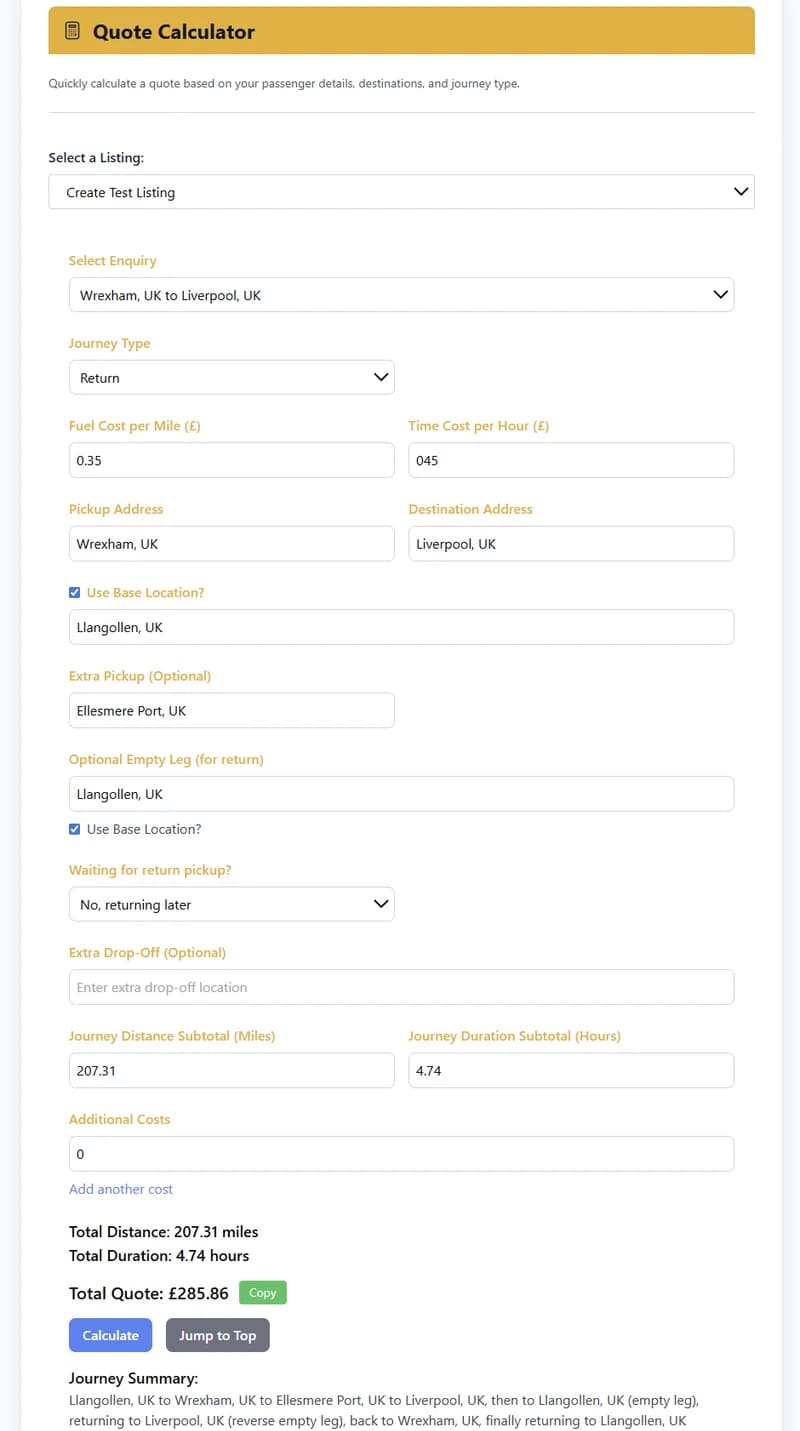Click the Destination Address field
The image size is (800, 1431).
(571, 544)
